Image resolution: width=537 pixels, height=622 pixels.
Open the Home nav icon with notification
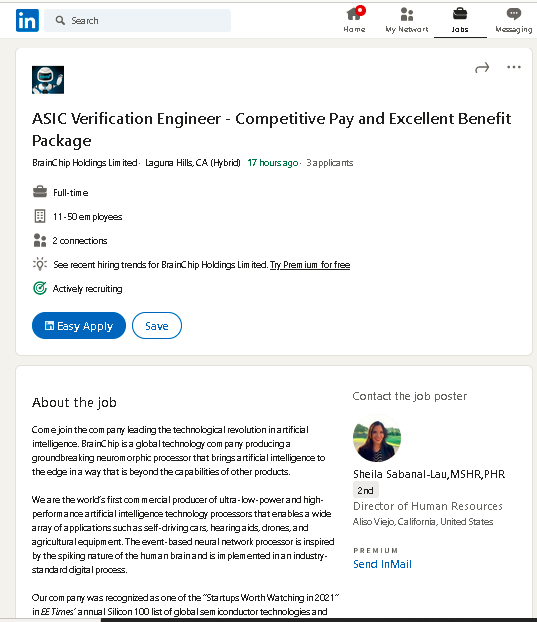(355, 14)
